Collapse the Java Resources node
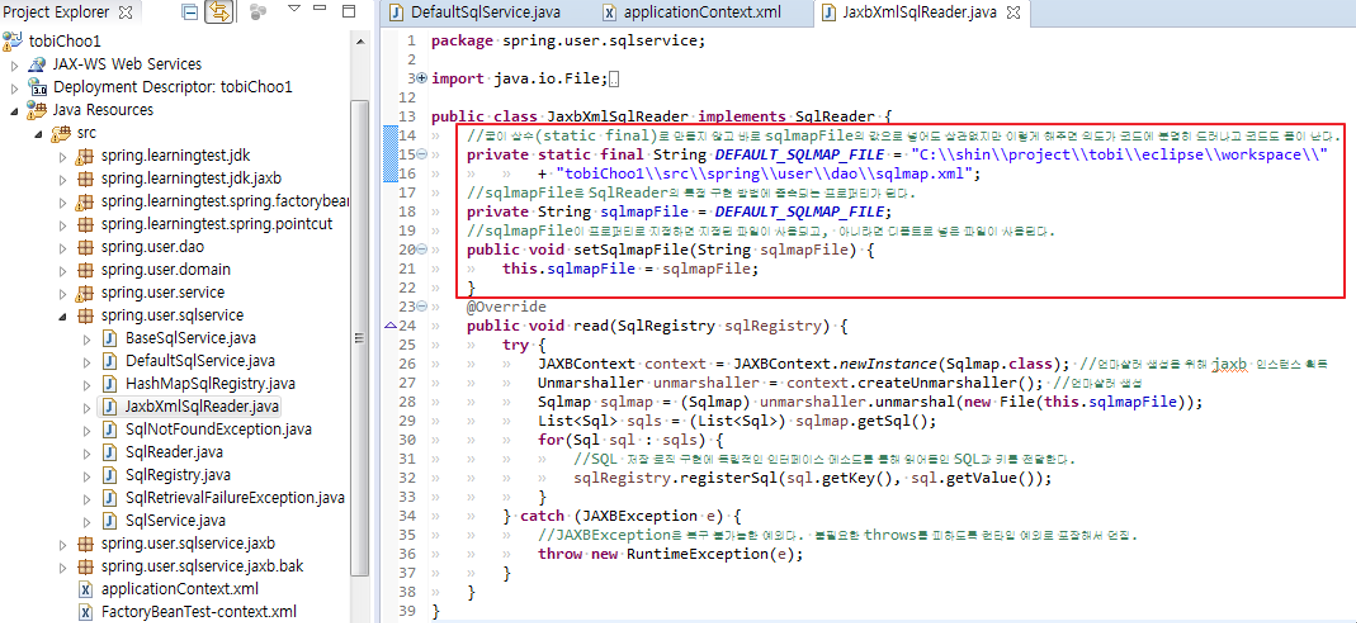Screen dimensions: 1357x623 click(14, 111)
